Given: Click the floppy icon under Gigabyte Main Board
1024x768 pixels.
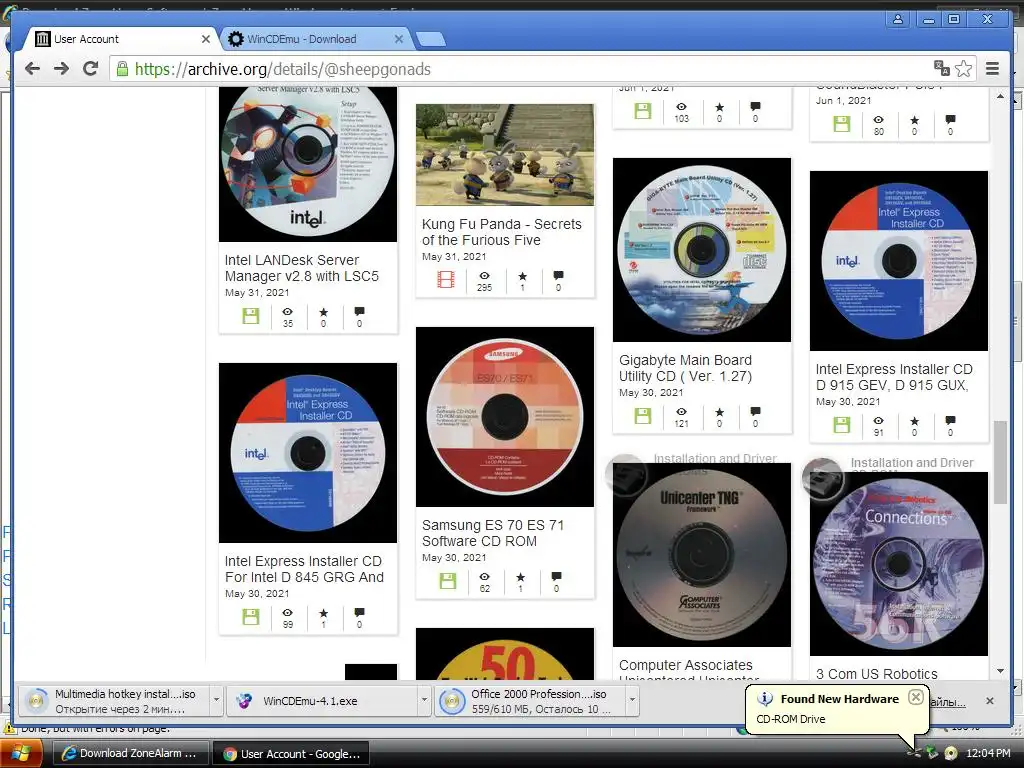Looking at the screenshot, I should (643, 416).
